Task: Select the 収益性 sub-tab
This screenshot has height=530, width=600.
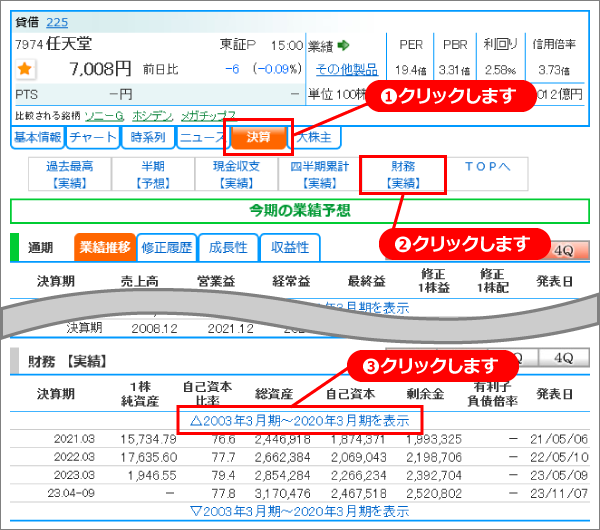Action: point(290,248)
